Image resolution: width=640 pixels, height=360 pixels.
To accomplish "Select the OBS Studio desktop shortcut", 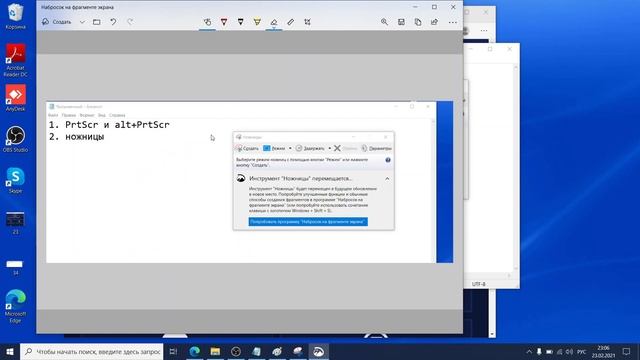I will tap(16, 139).
